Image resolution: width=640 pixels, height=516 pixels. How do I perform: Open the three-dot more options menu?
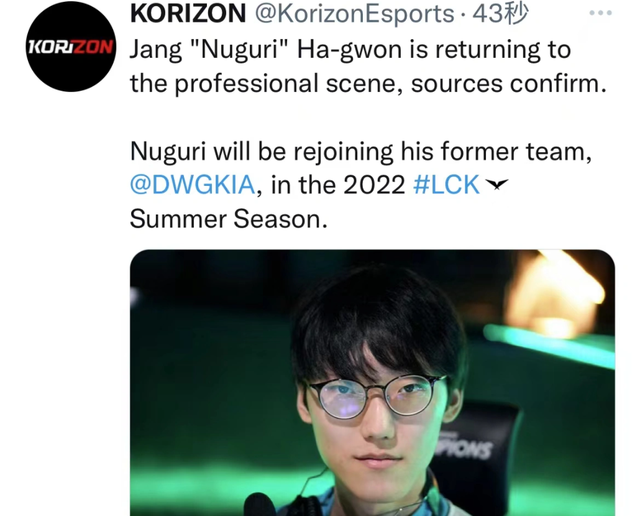[600, 13]
